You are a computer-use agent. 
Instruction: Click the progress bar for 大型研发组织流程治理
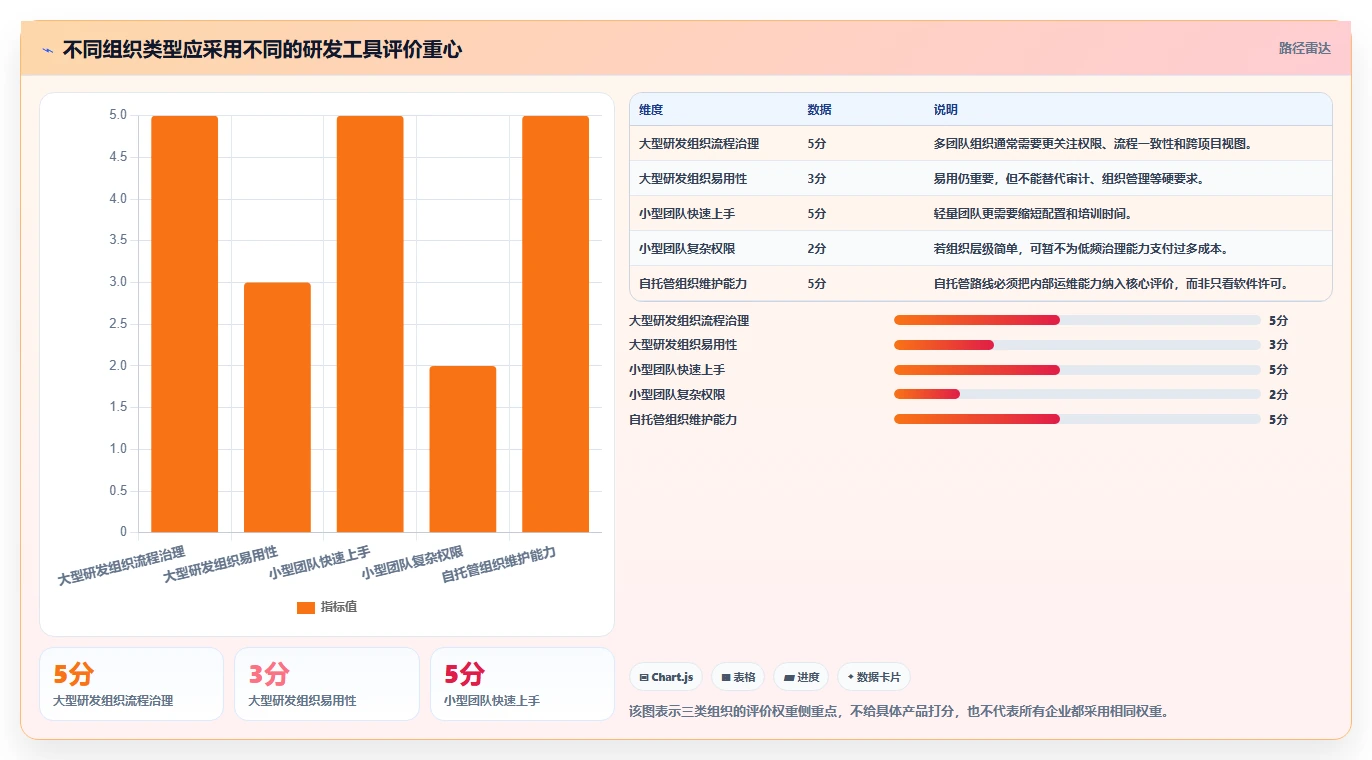coord(1077,320)
